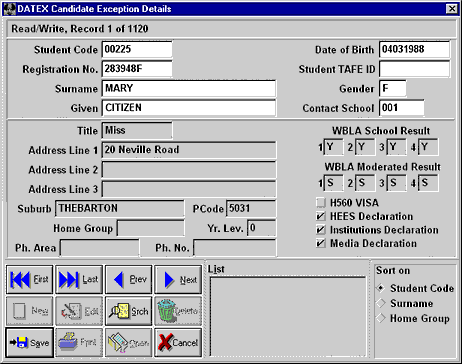
Task: Click Address Line 1 field
Action: coord(189,150)
